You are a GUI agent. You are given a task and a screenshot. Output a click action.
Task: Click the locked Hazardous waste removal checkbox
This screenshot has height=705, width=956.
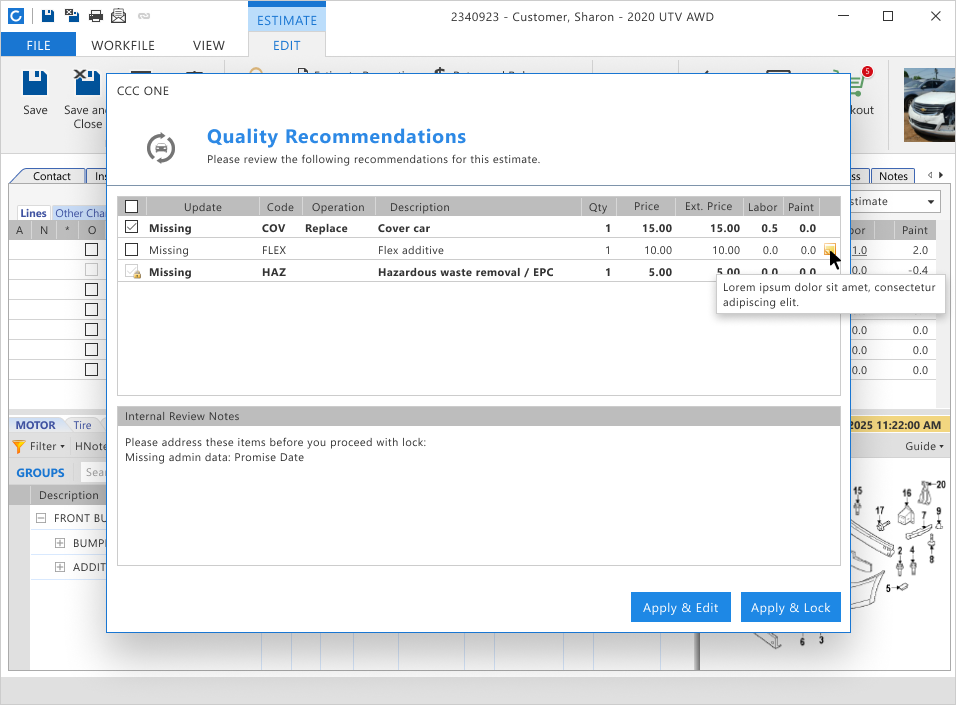pos(132,271)
